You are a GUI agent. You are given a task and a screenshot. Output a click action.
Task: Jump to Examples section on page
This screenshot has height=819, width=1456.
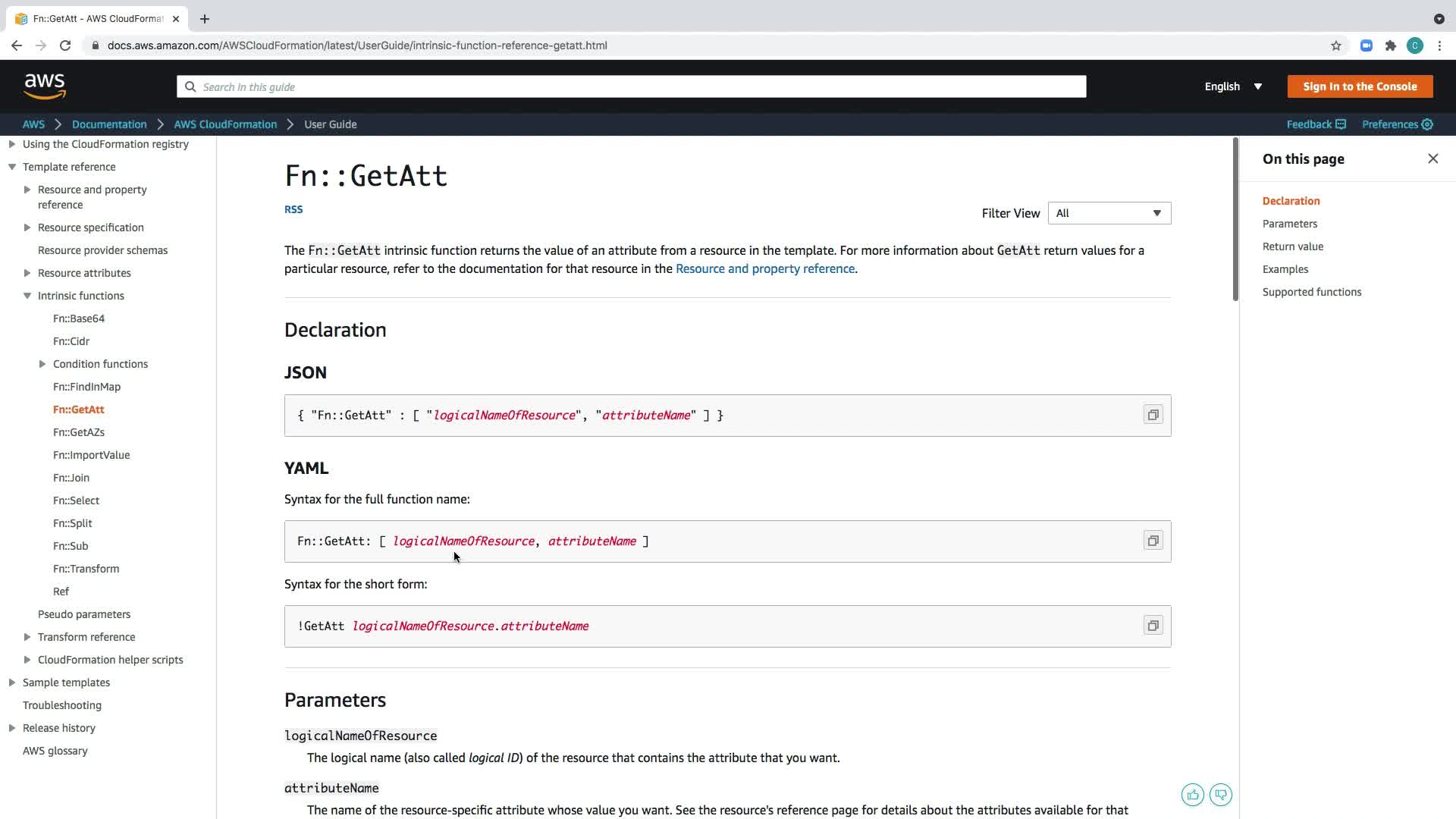(1285, 269)
